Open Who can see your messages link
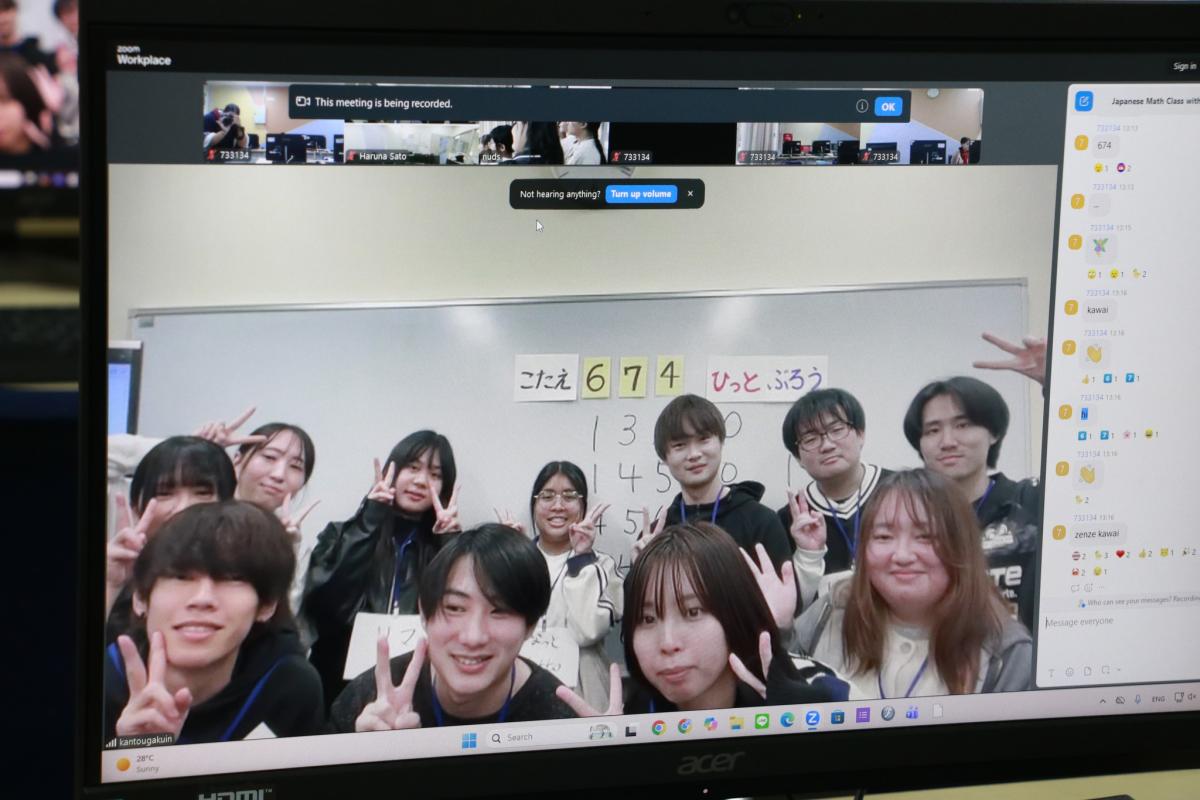 1140,601
